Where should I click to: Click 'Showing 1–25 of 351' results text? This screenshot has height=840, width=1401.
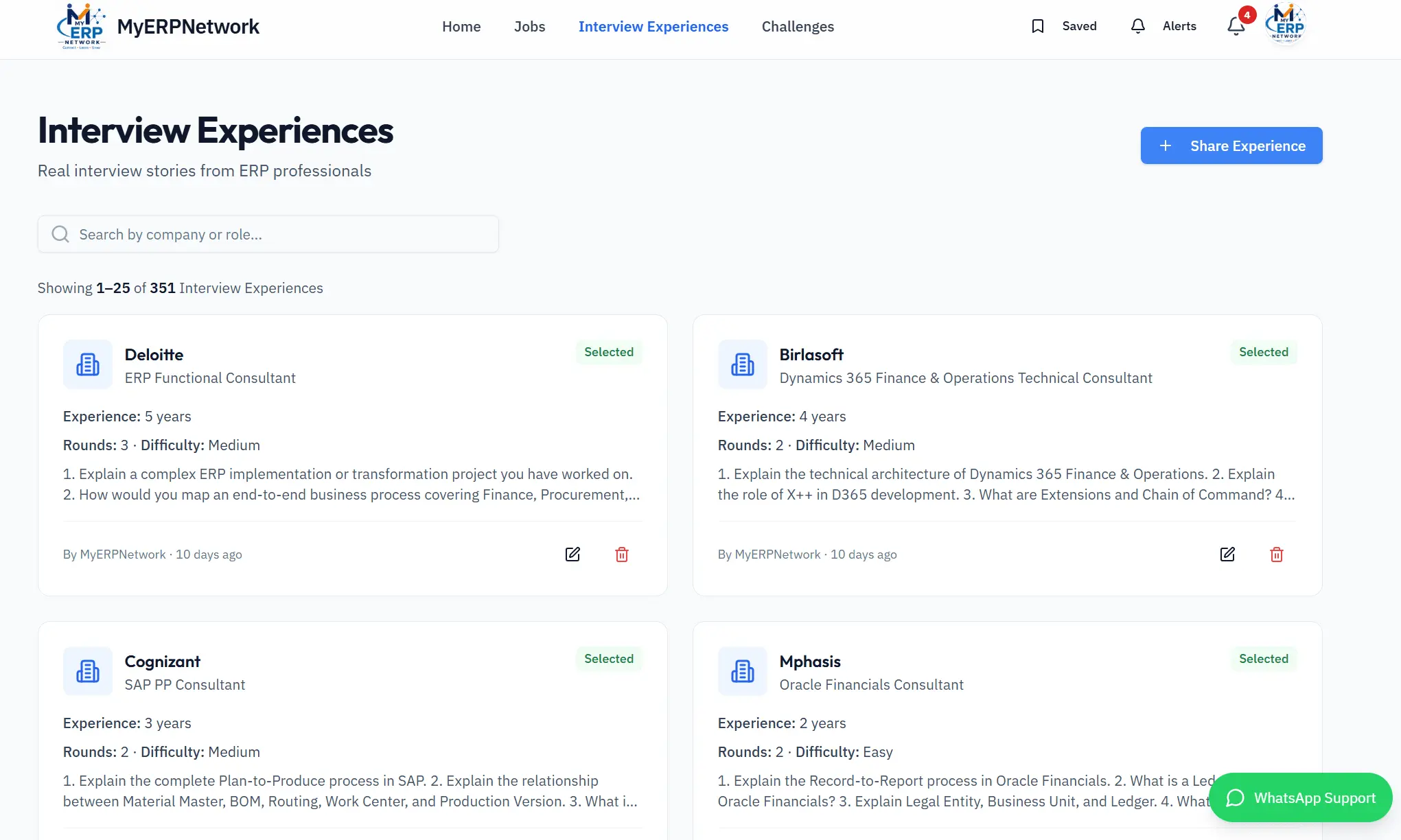tap(181, 288)
